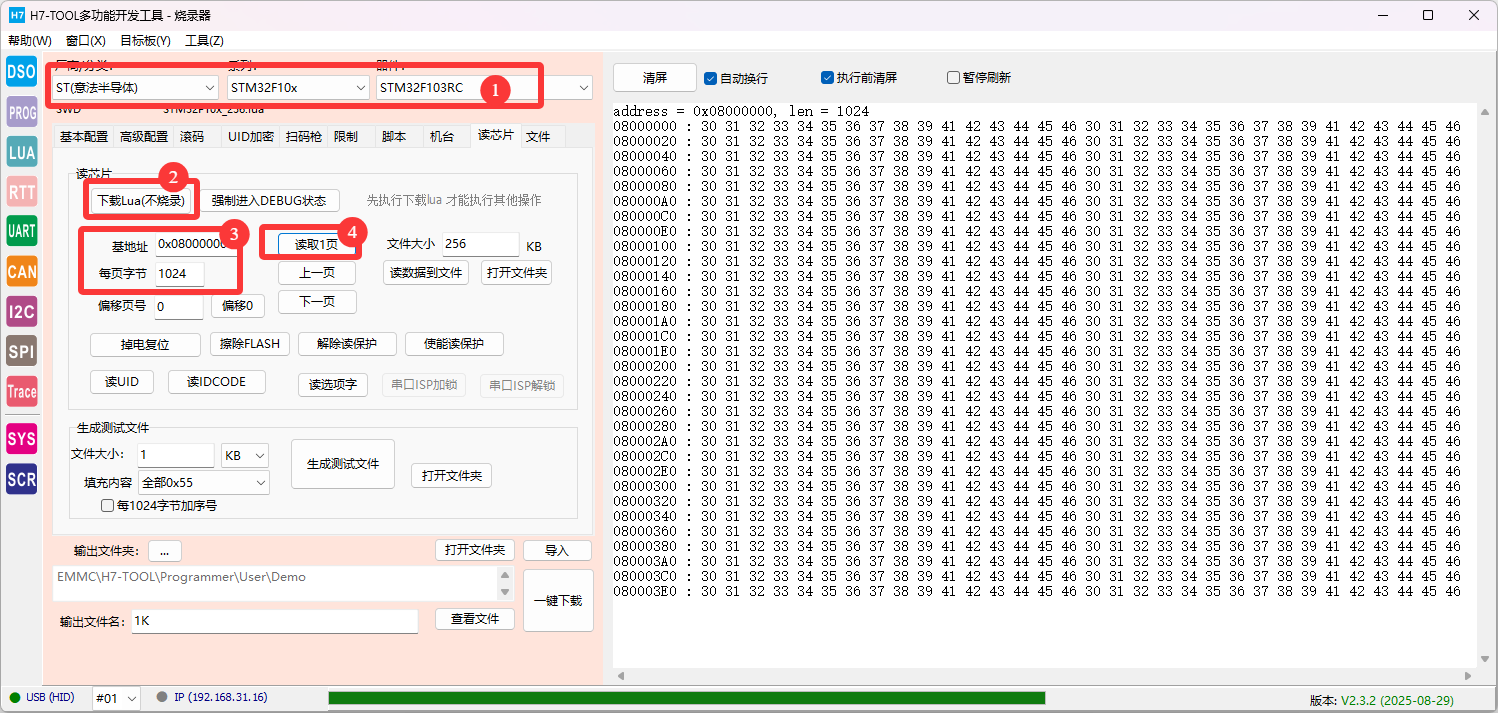Click the green download progress bar

tap(686, 698)
